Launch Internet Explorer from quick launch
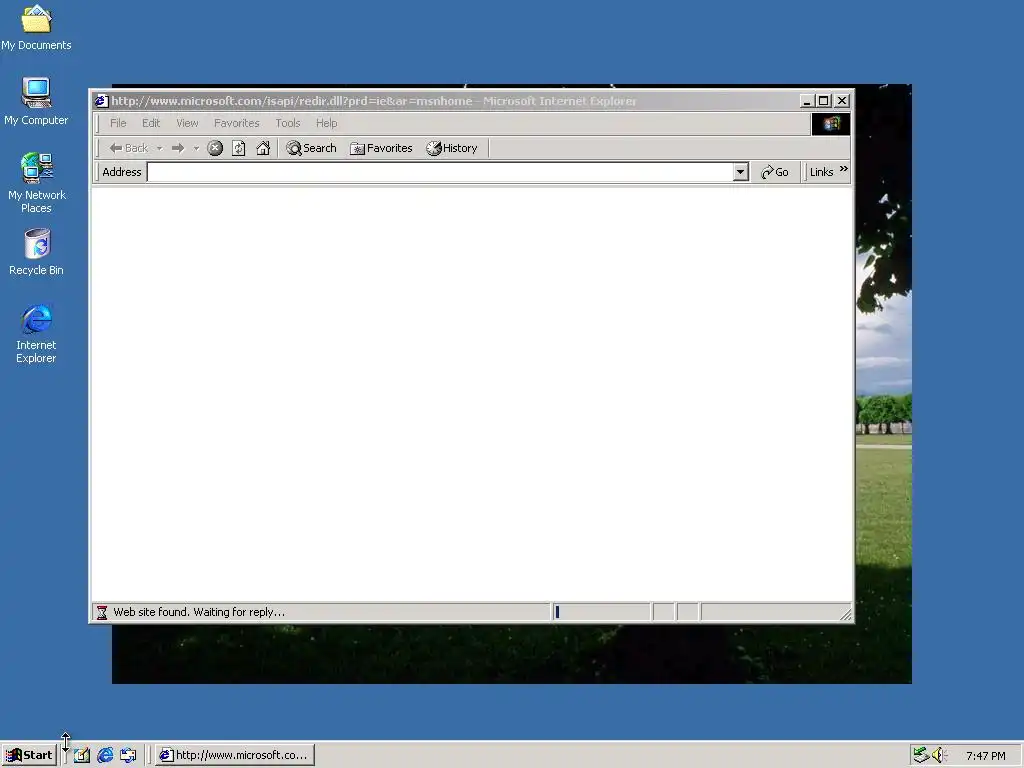 pyautogui.click(x=105, y=756)
